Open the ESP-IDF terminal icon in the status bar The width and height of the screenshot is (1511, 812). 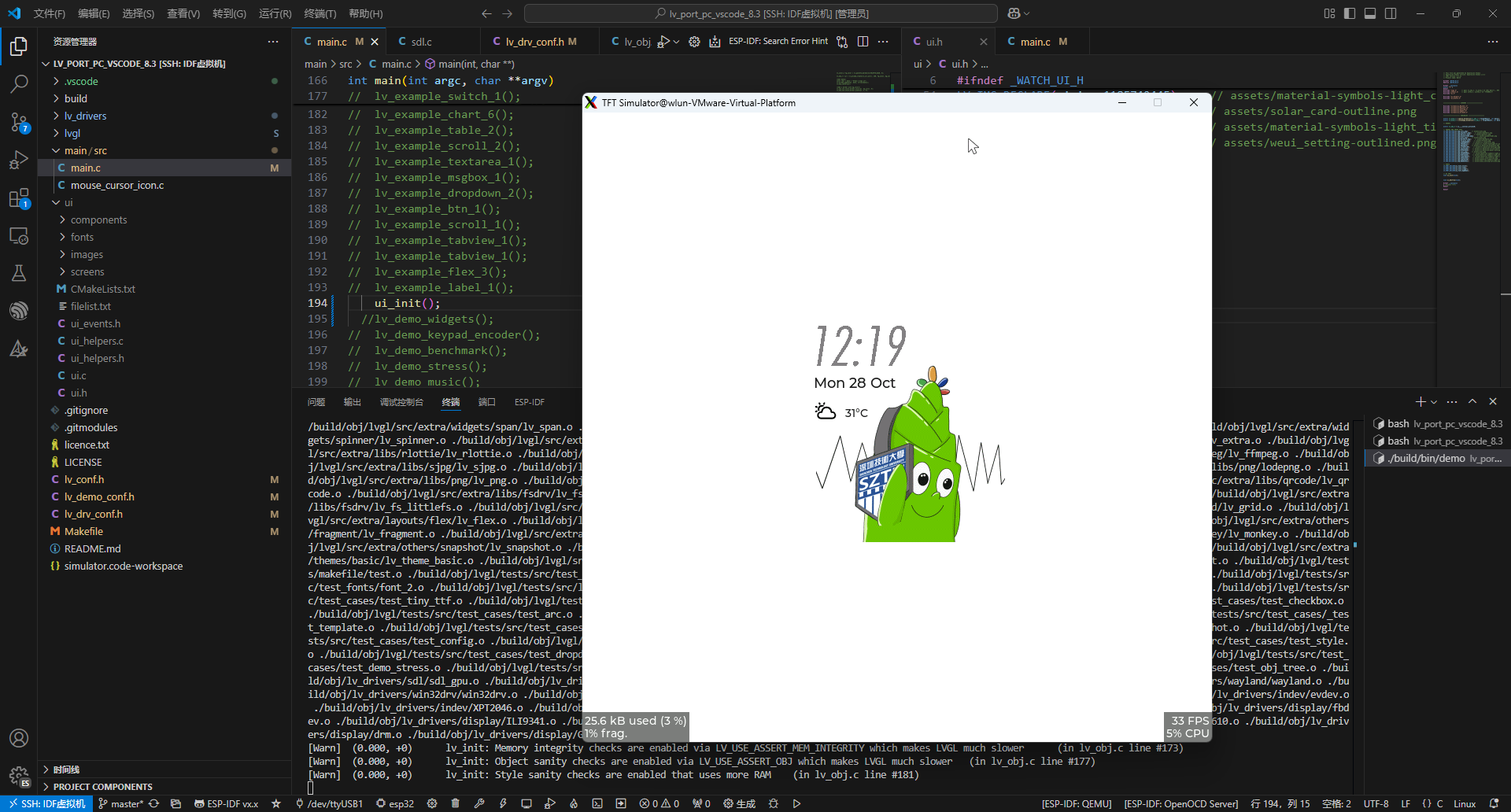point(597,803)
